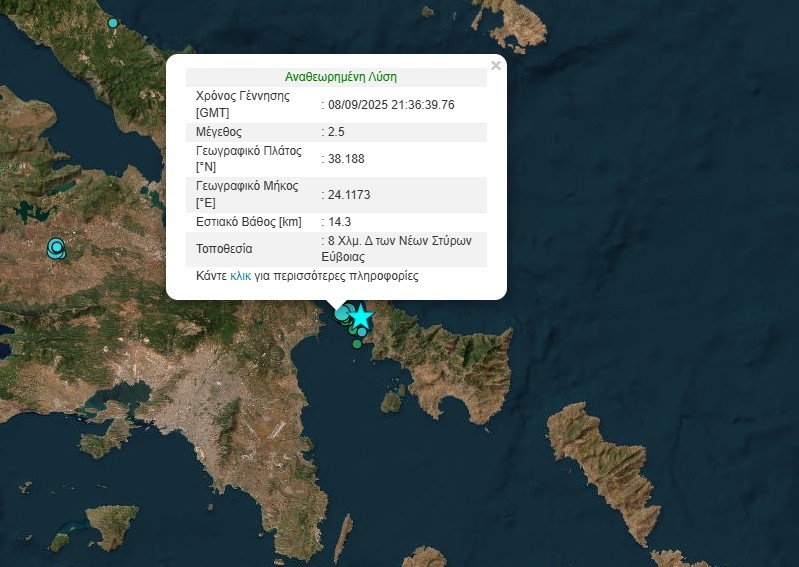This screenshot has height=567, width=799.
Task: Click the 'Μέγεθος' row label
Action: [x=219, y=132]
